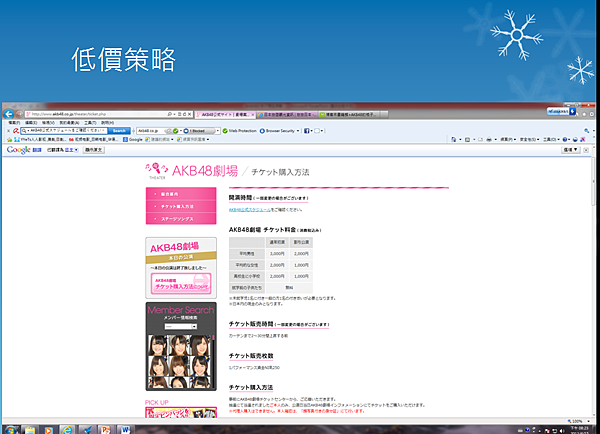
Task: Click the PICK UP banner image
Action: pos(181,413)
